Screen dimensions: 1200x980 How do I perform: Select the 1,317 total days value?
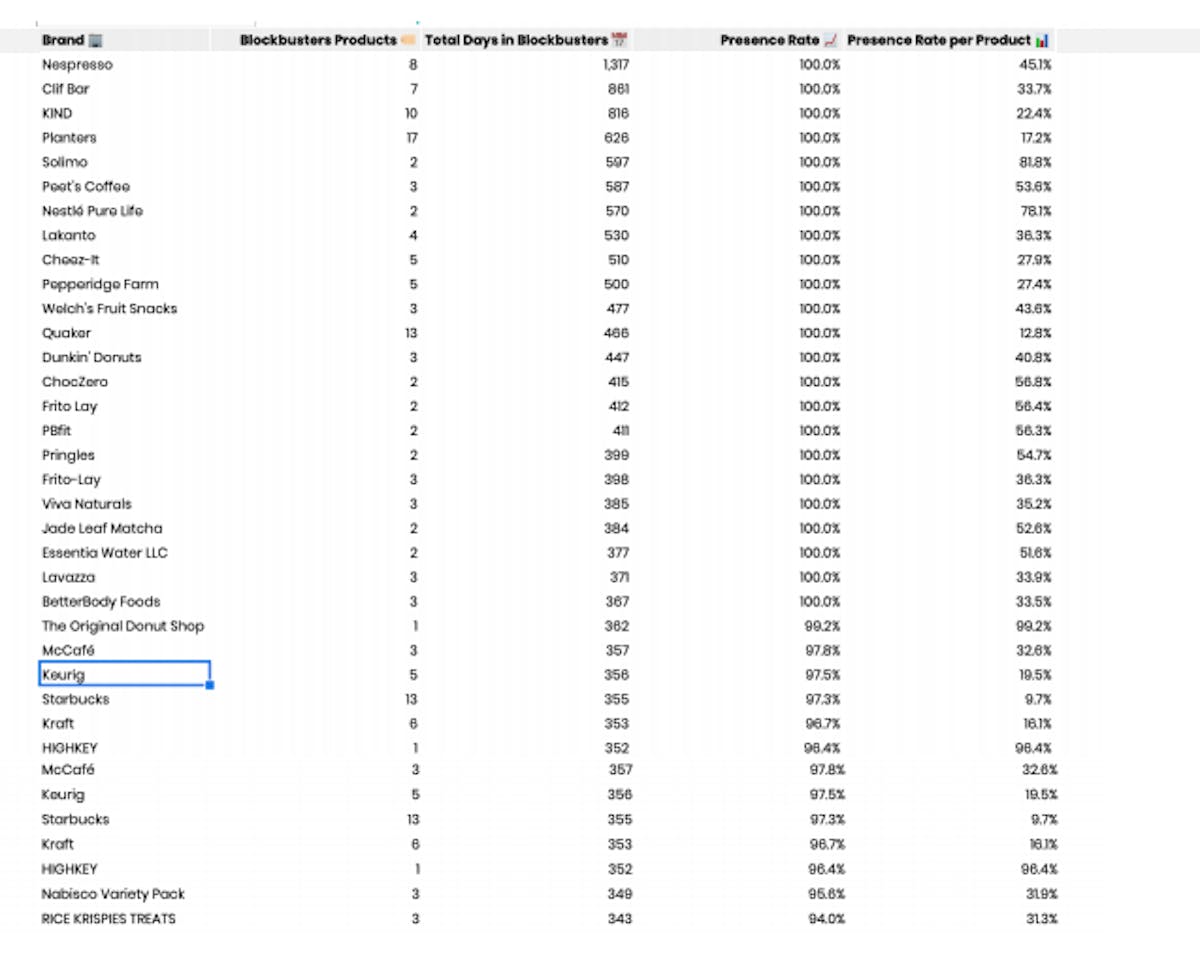point(615,65)
